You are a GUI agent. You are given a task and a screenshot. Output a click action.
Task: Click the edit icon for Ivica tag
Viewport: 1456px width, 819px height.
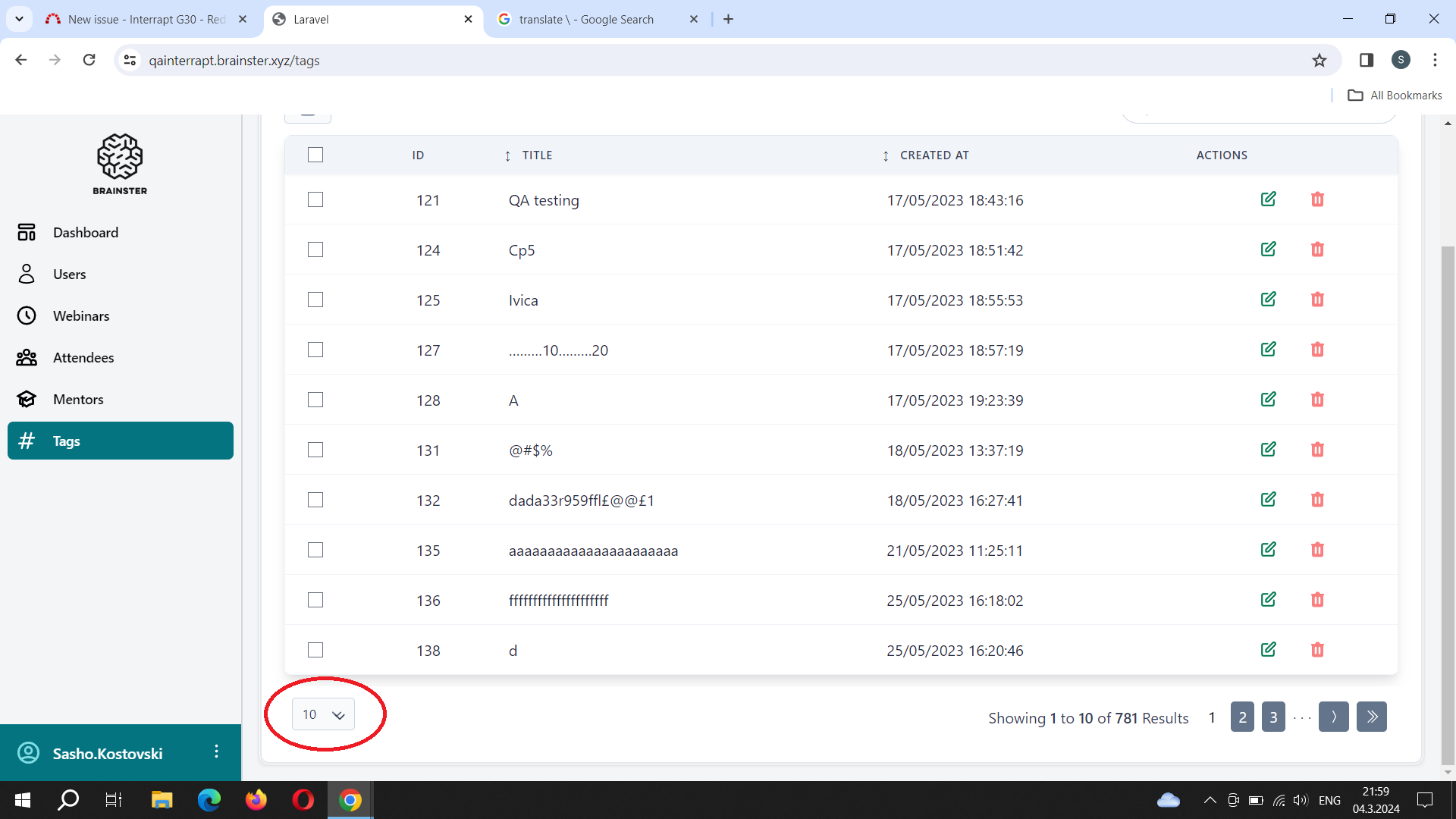pyautogui.click(x=1268, y=300)
